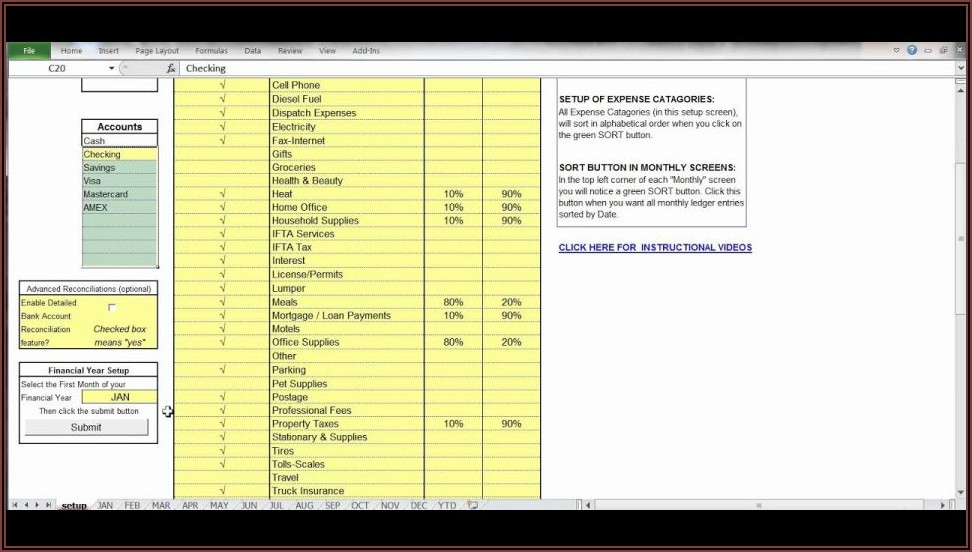
Task: Go to previous sheet tab arrow
Action: click(26, 505)
